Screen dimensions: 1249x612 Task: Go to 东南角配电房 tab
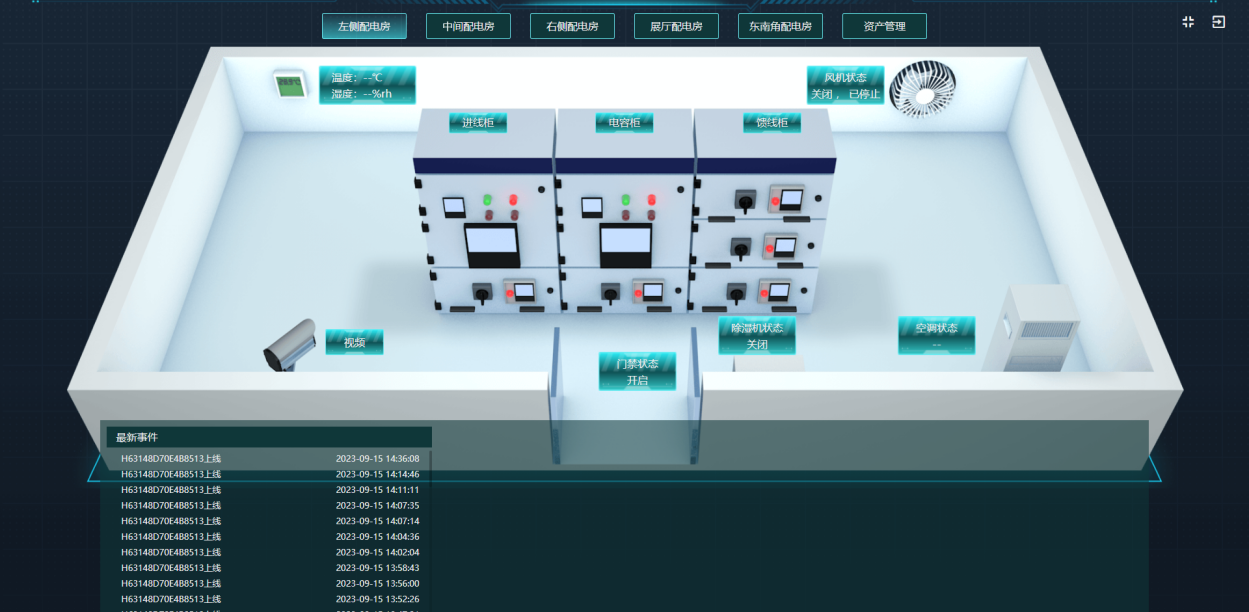point(780,26)
